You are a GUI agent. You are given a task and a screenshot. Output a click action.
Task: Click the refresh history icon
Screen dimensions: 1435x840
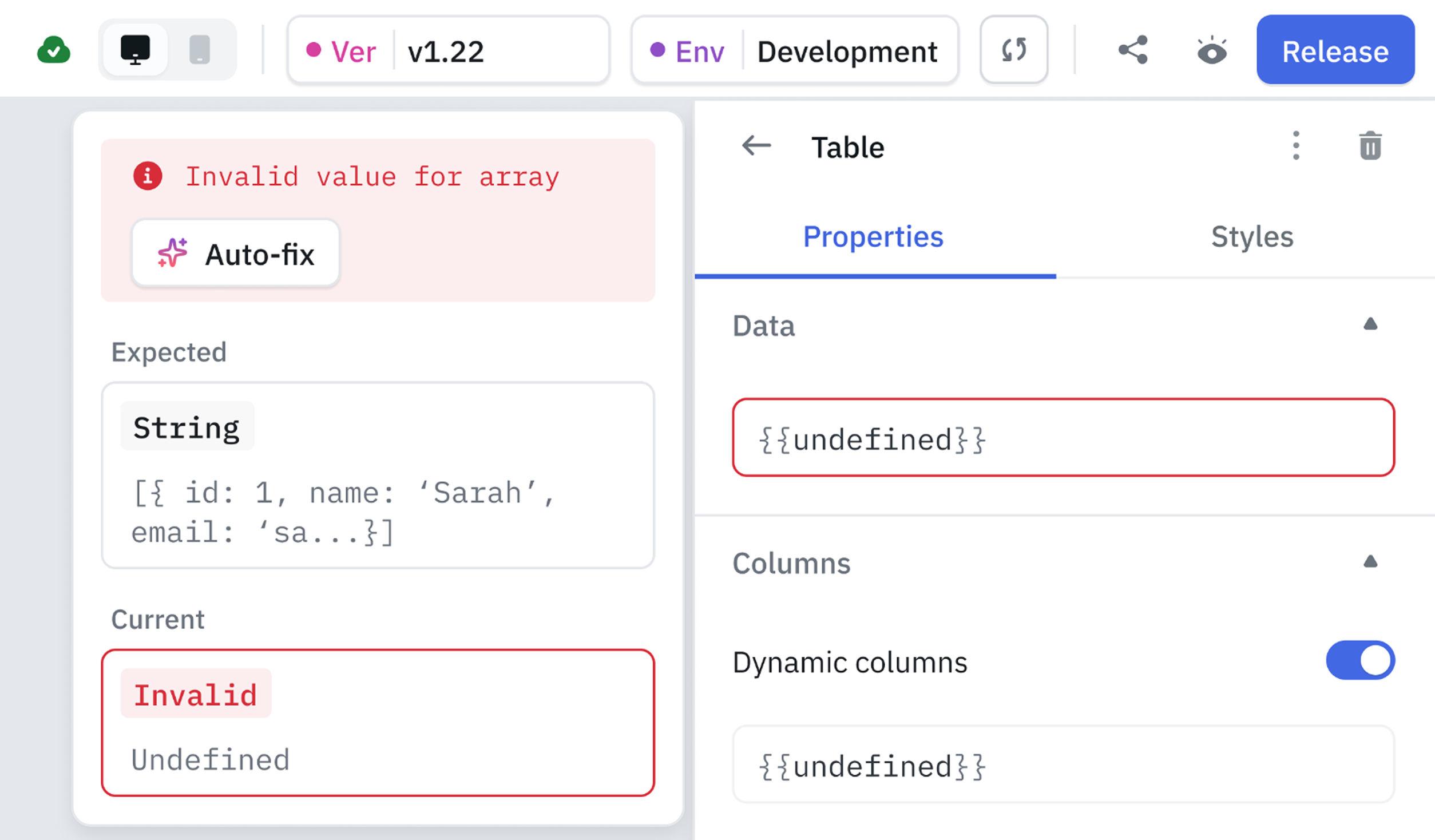1013,50
